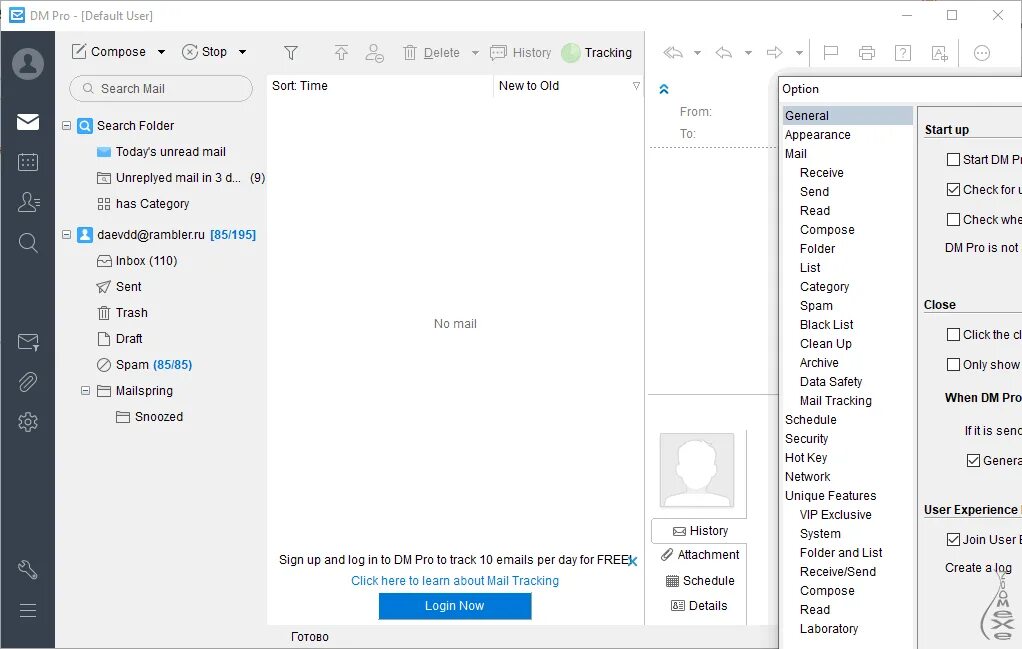Click the print icon in reading toolbar
The image size is (1022, 649).
point(867,53)
